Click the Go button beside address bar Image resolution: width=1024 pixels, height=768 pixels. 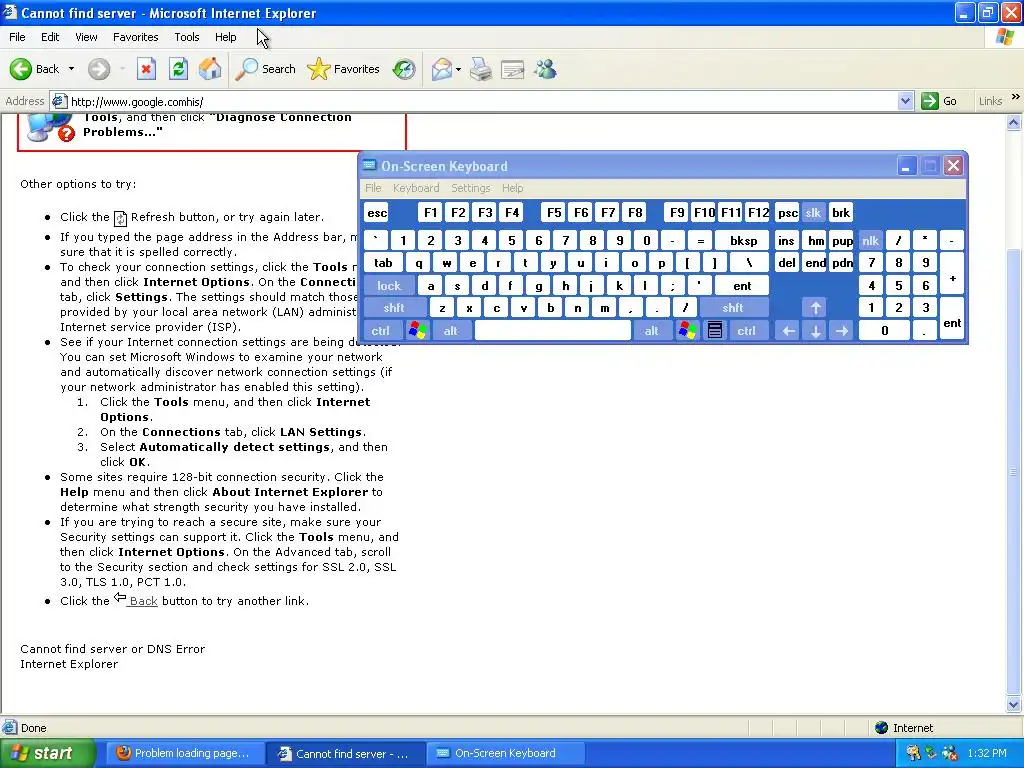click(939, 101)
